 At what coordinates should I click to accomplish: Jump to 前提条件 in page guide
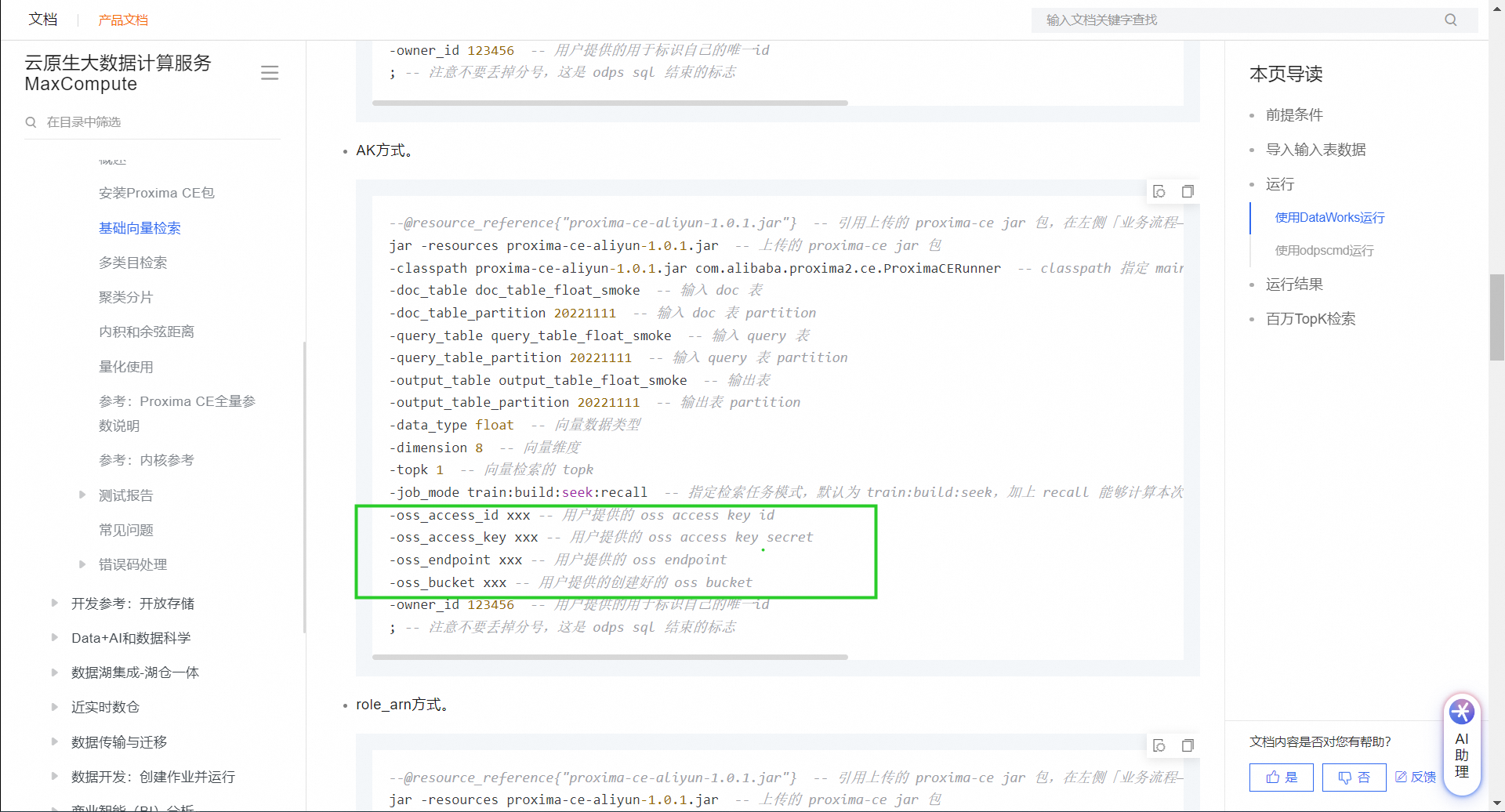(x=1294, y=115)
